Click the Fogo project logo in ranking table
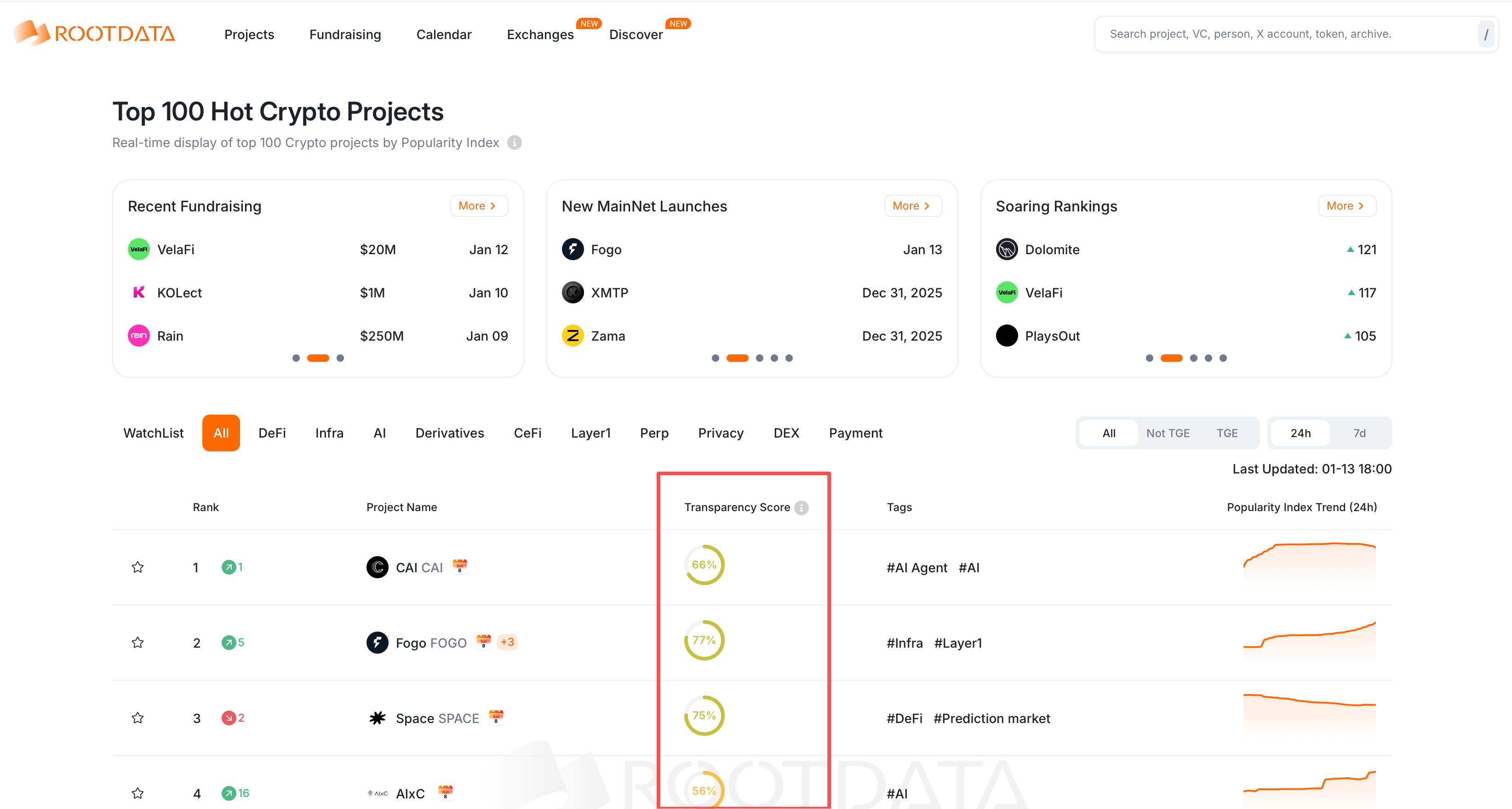Image resolution: width=1512 pixels, height=809 pixels. 377,643
